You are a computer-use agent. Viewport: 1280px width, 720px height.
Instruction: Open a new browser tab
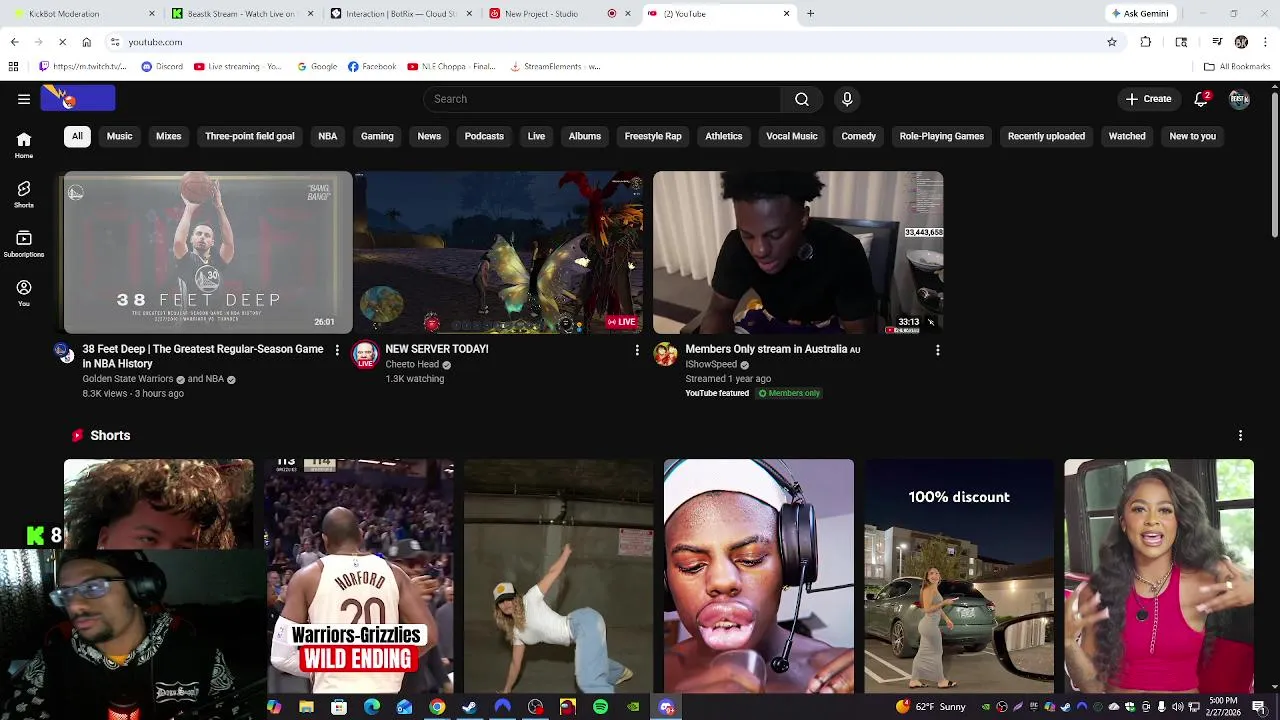pyautogui.click(x=810, y=14)
